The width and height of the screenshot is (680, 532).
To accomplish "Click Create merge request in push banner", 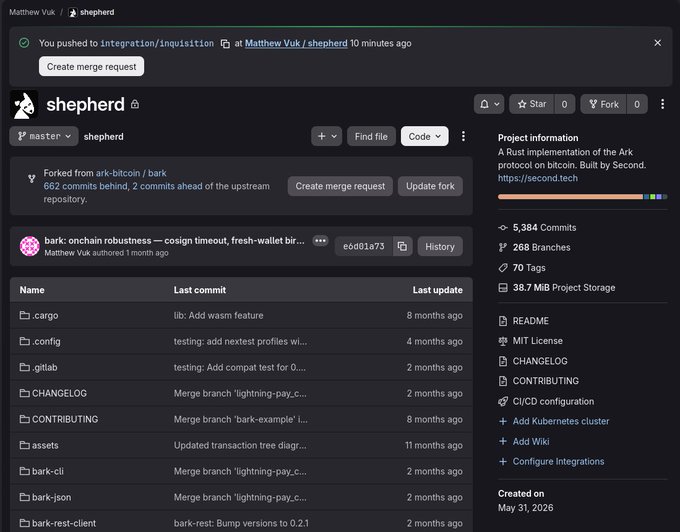I will tap(92, 66).
